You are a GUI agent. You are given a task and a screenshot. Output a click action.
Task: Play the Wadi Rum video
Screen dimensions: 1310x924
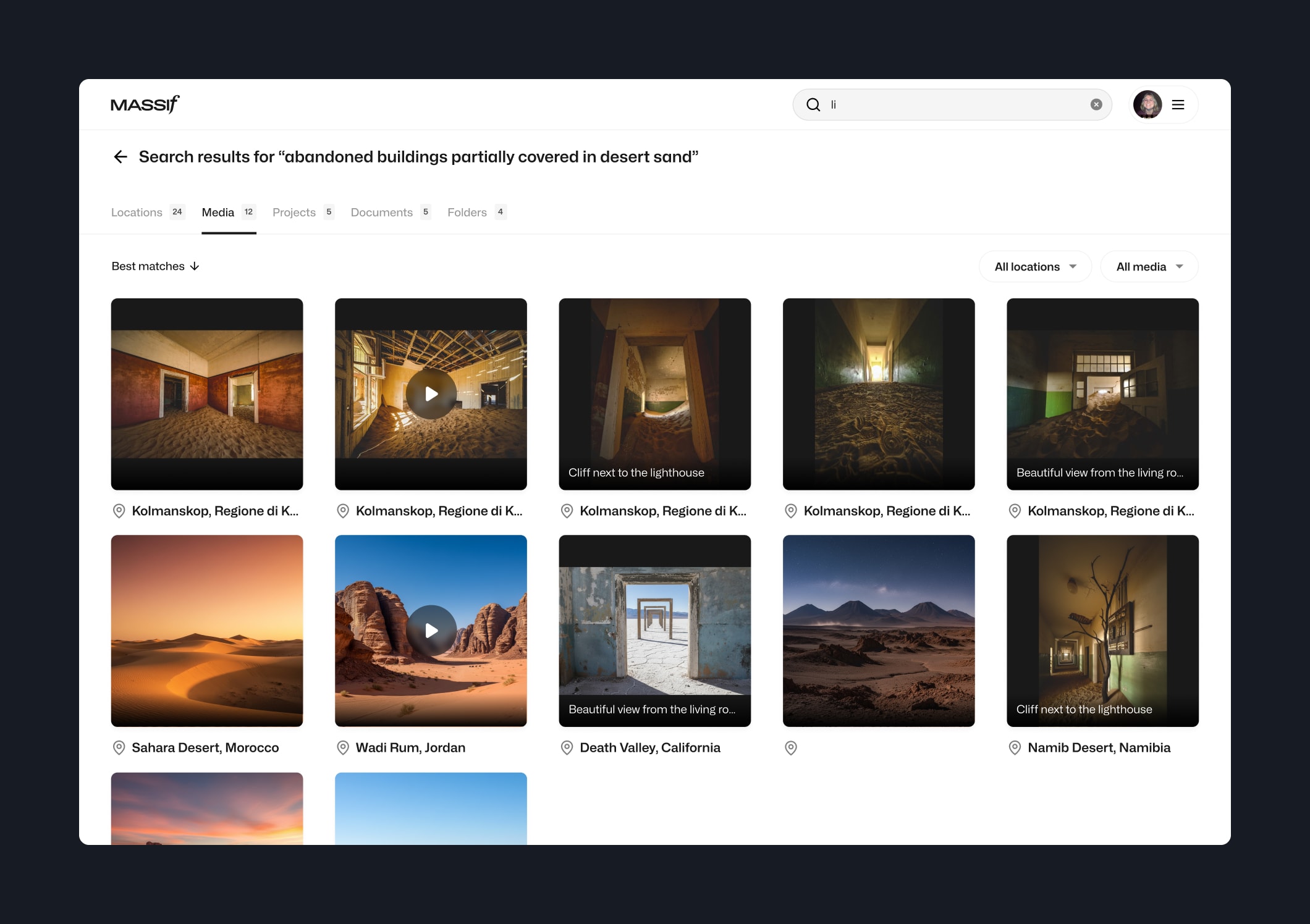tap(431, 631)
